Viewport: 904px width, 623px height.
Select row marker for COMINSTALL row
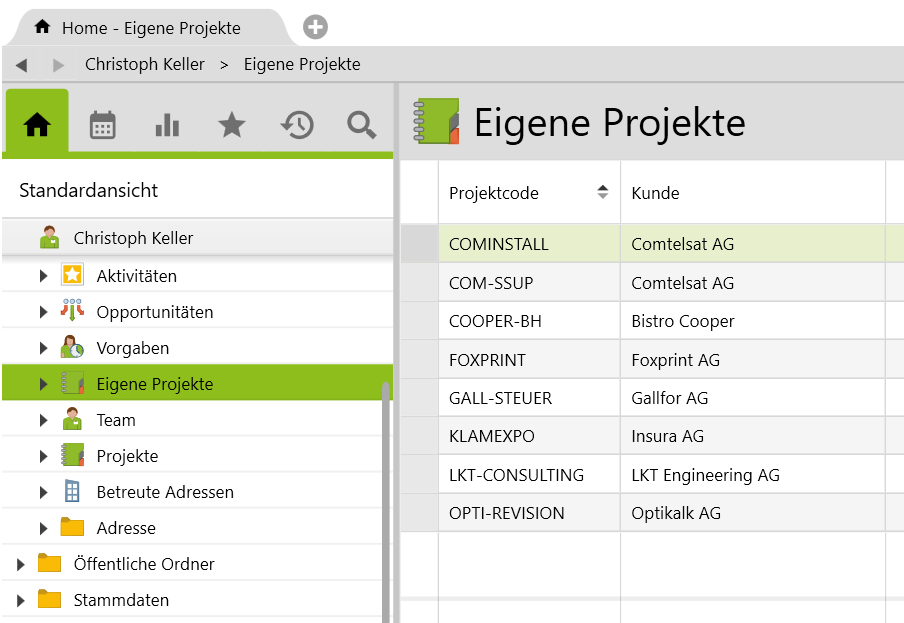(419, 244)
